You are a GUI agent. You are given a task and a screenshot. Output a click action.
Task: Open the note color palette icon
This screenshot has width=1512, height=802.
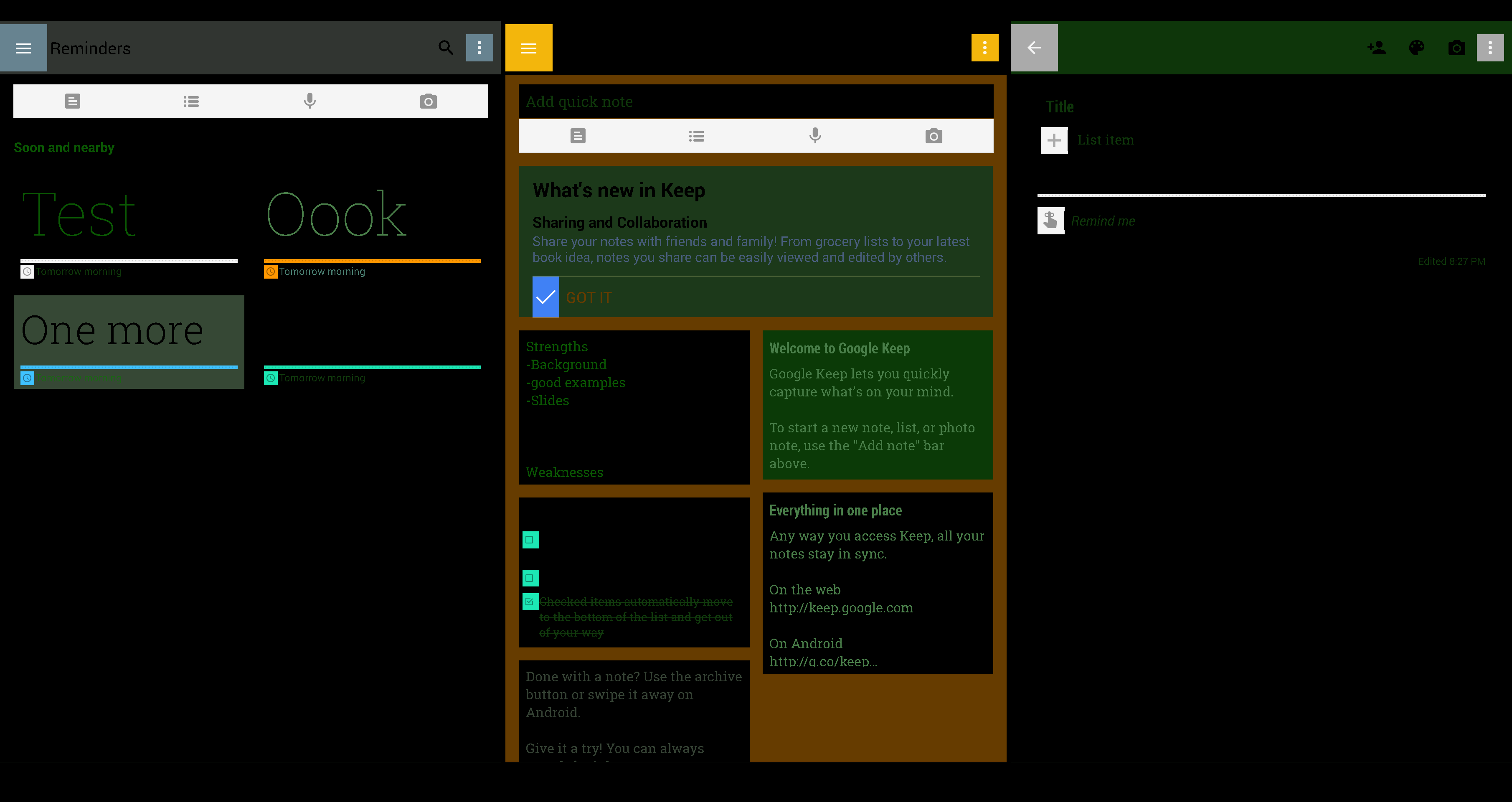pos(1416,48)
